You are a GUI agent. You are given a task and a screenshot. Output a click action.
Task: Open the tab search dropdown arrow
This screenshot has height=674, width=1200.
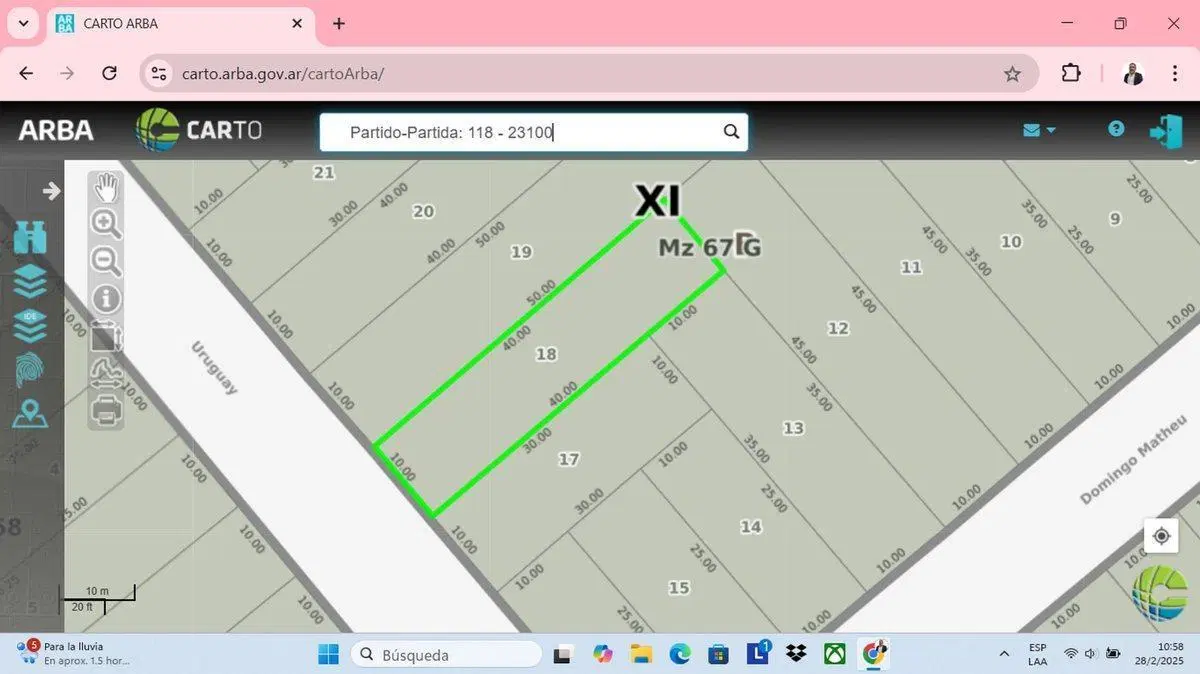click(x=23, y=23)
